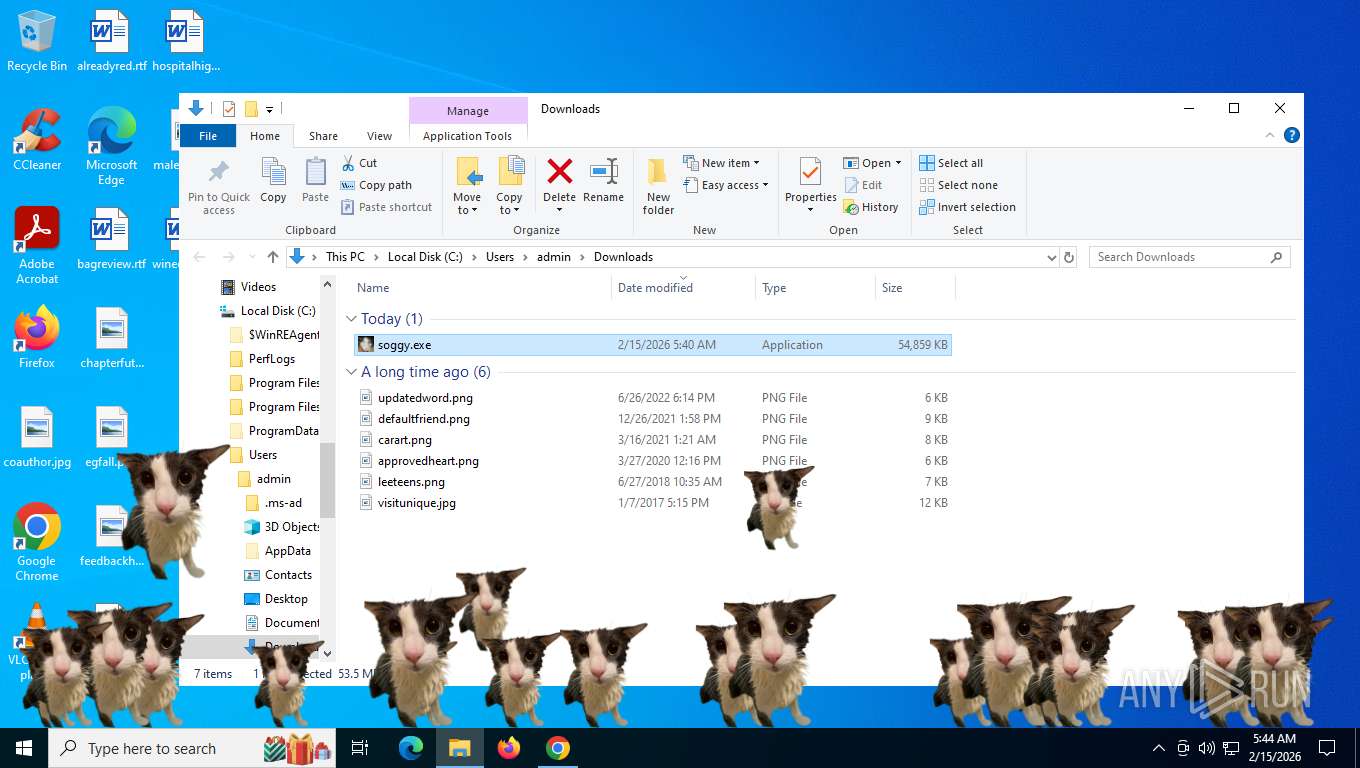Click the red Delete icon
The width and height of the screenshot is (1360, 768).
tap(559, 172)
